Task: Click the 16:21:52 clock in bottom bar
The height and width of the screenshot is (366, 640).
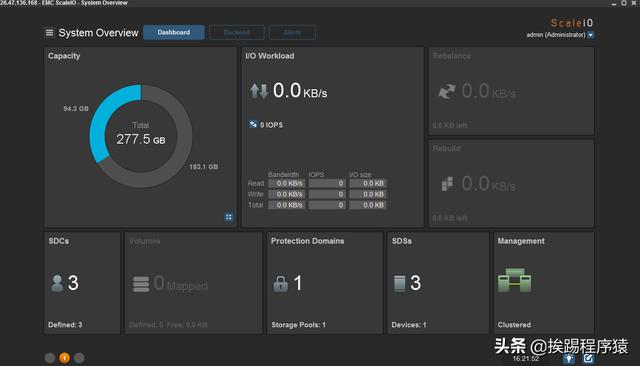Action: tap(526, 359)
